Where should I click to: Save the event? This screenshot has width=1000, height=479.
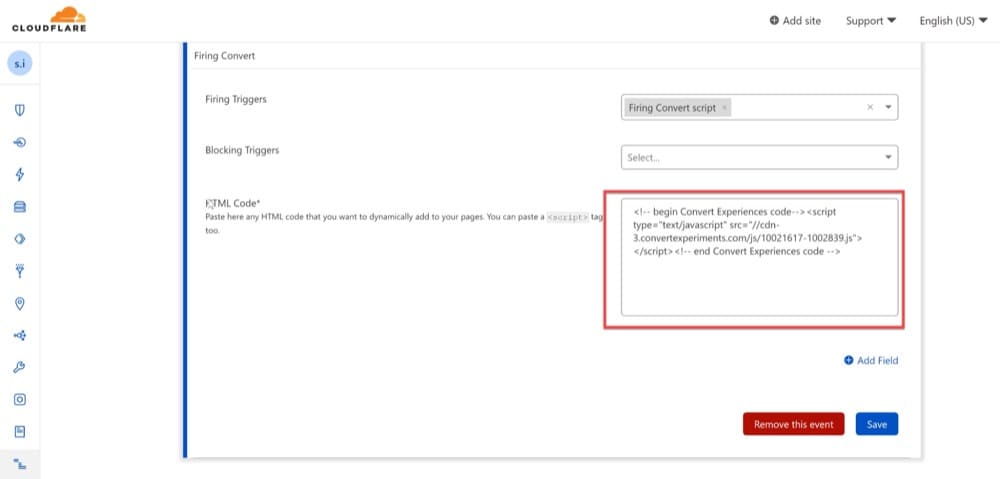877,424
